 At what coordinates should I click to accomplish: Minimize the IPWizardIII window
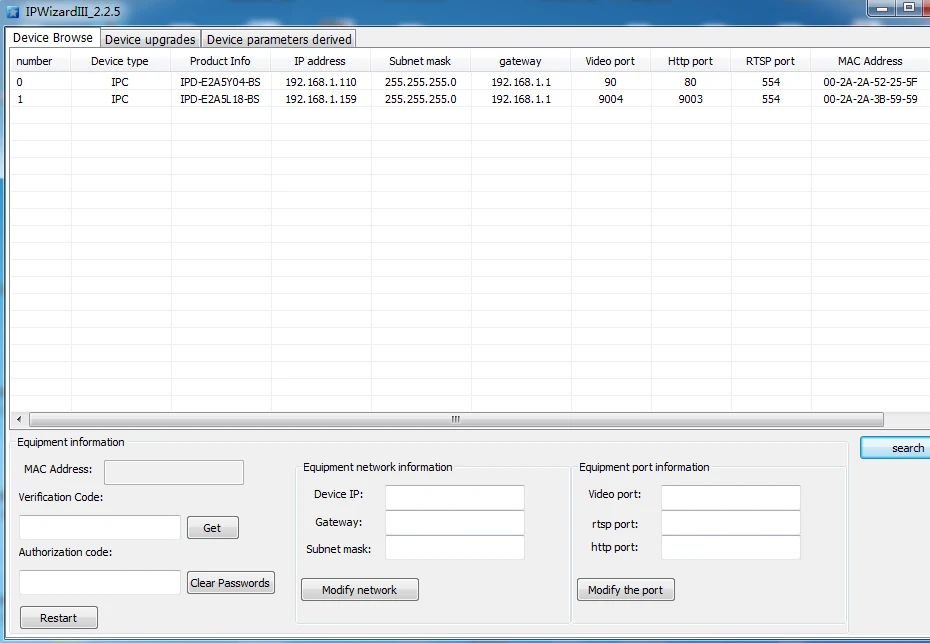883,8
